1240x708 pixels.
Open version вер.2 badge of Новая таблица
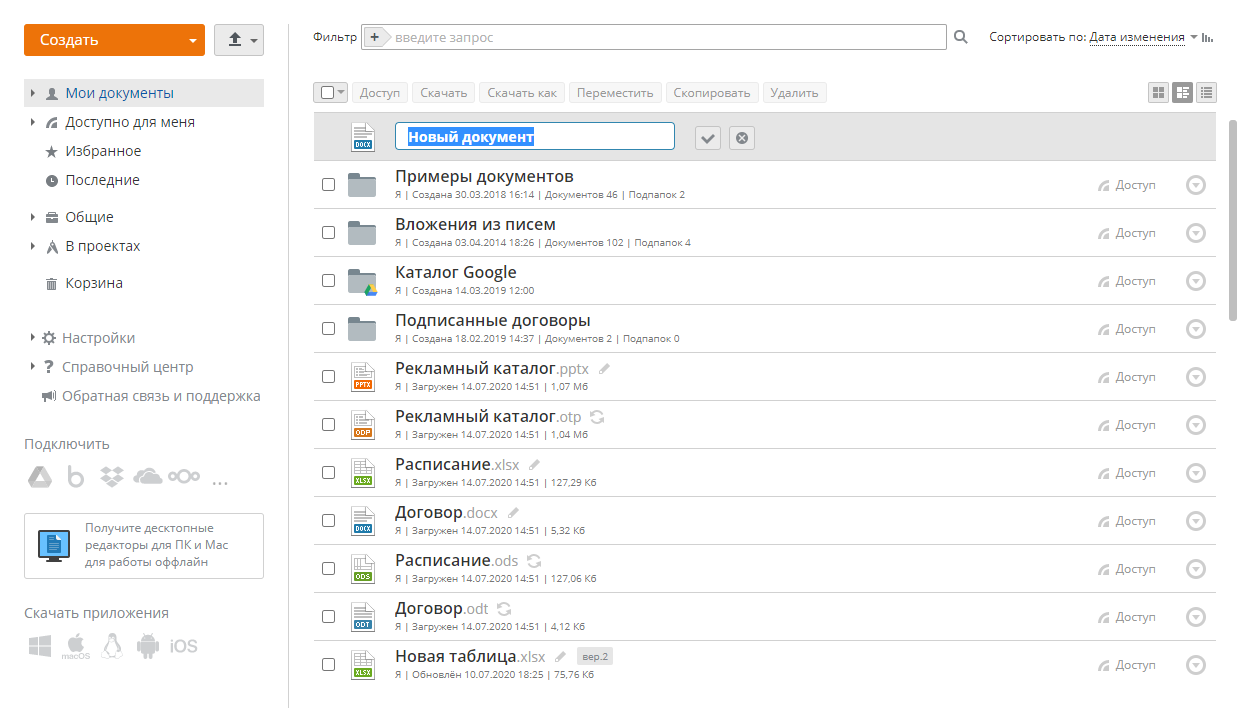[x=594, y=657]
